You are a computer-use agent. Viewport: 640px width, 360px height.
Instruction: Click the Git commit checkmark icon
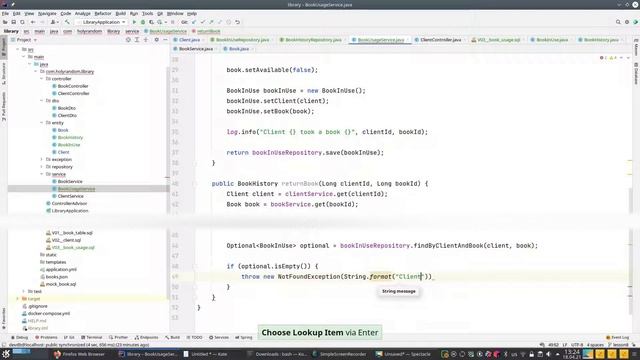click(x=202, y=22)
